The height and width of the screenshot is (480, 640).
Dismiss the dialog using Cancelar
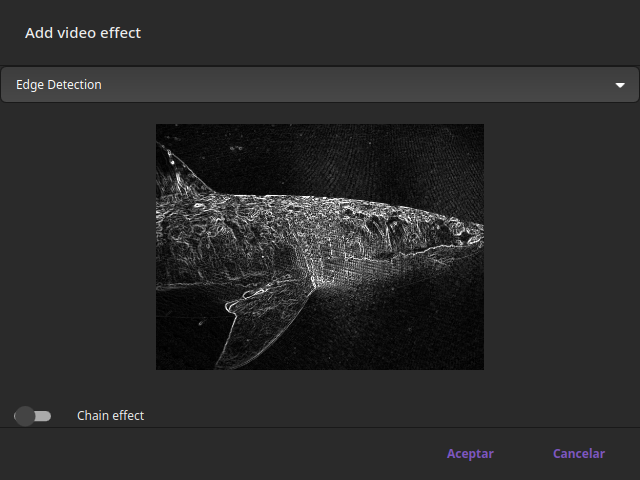click(x=579, y=453)
